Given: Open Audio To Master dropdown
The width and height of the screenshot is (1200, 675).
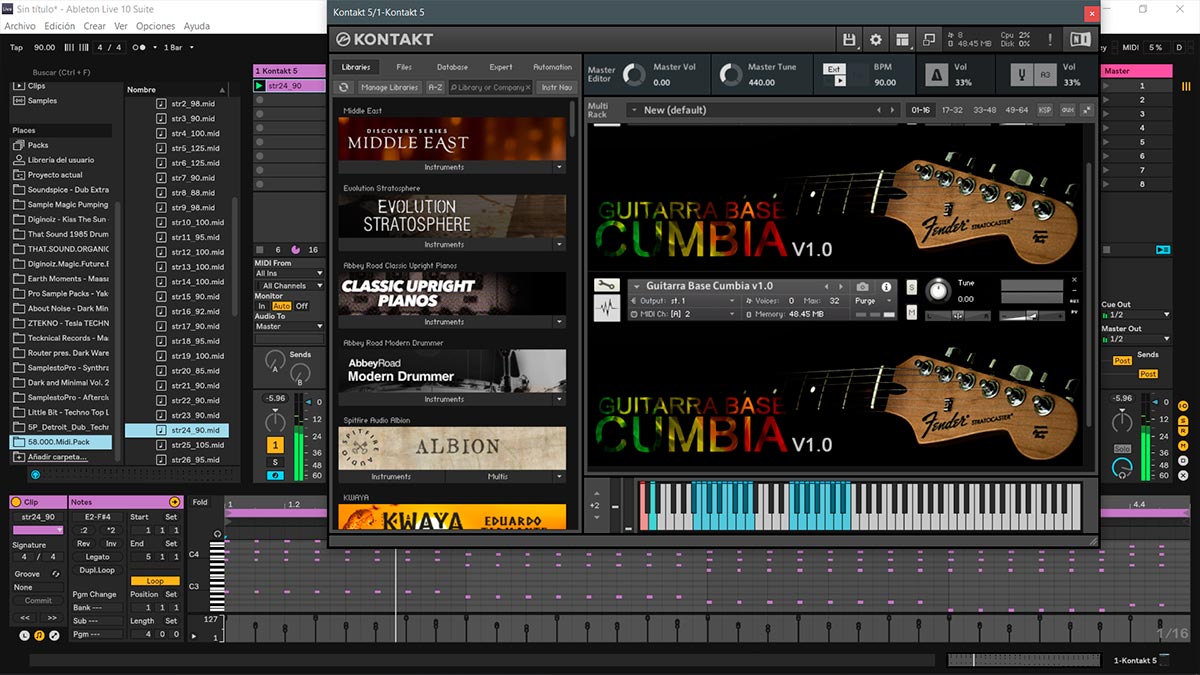Looking at the screenshot, I should click(289, 326).
